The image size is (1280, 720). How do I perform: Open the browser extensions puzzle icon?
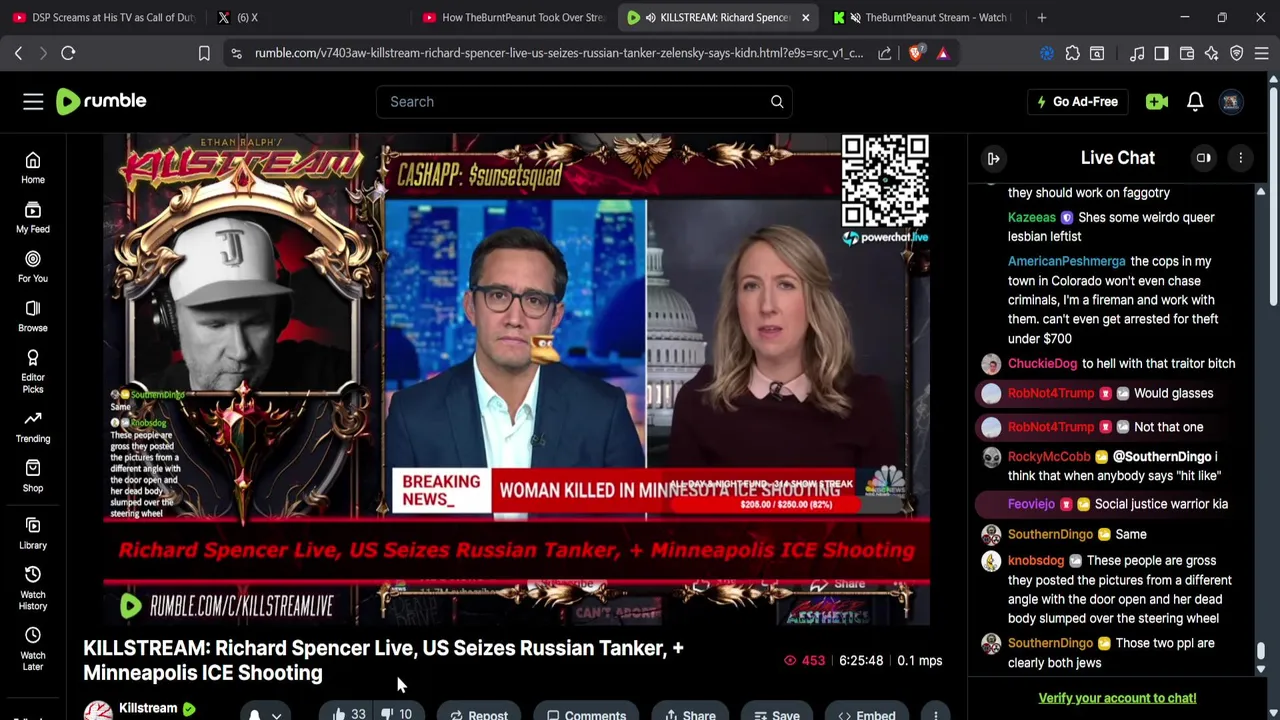(x=1073, y=53)
